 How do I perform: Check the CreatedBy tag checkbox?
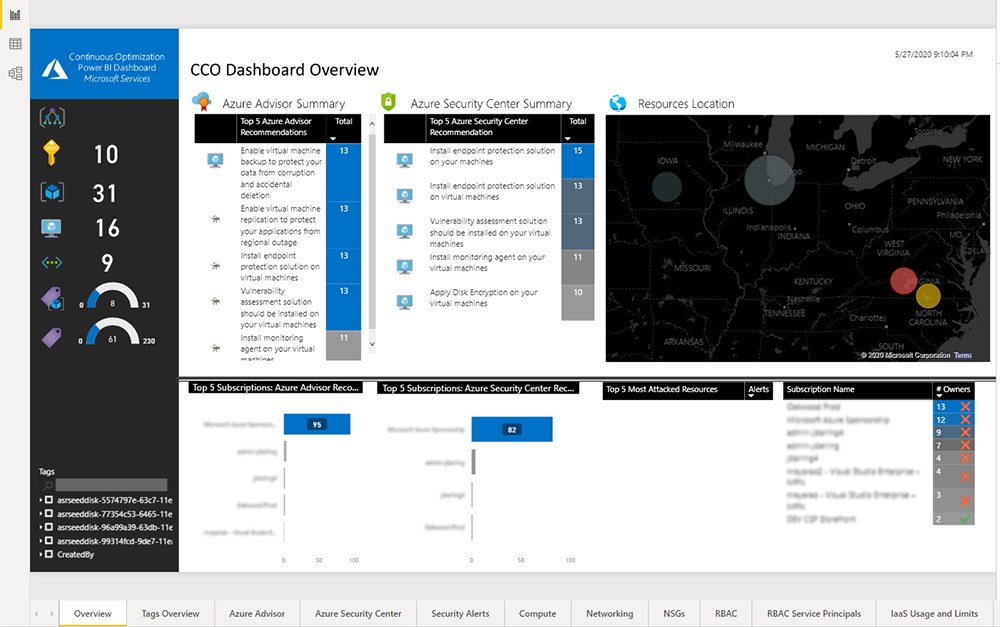tap(49, 554)
